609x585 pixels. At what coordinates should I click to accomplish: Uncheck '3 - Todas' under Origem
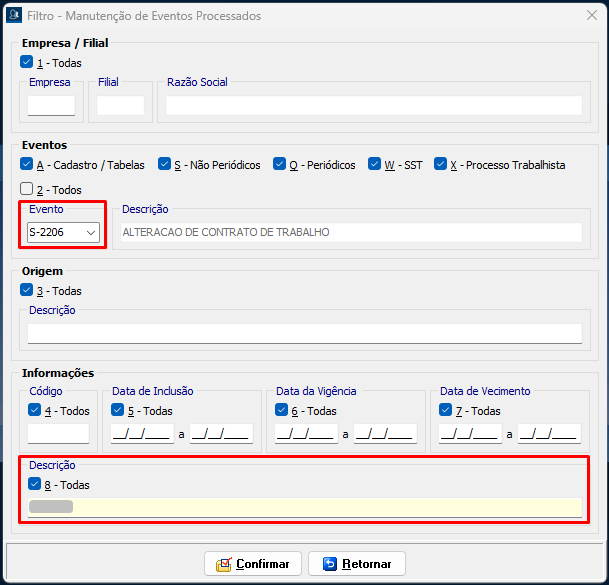point(27,291)
